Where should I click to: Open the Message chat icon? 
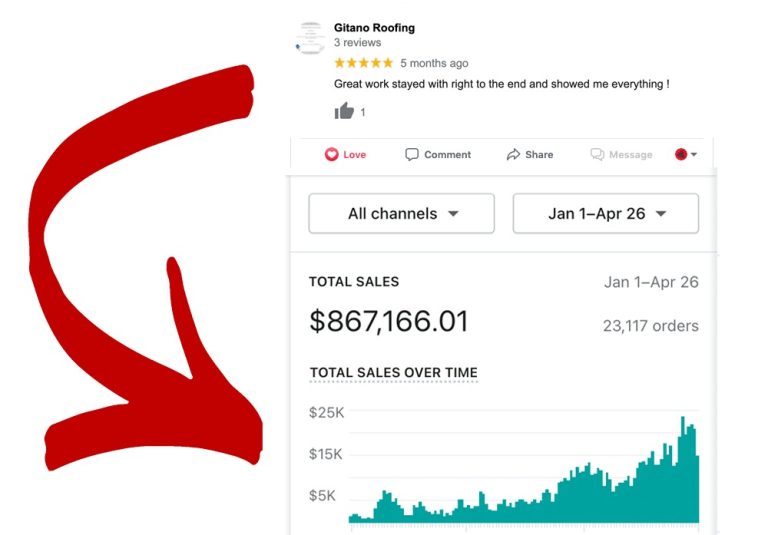597,155
